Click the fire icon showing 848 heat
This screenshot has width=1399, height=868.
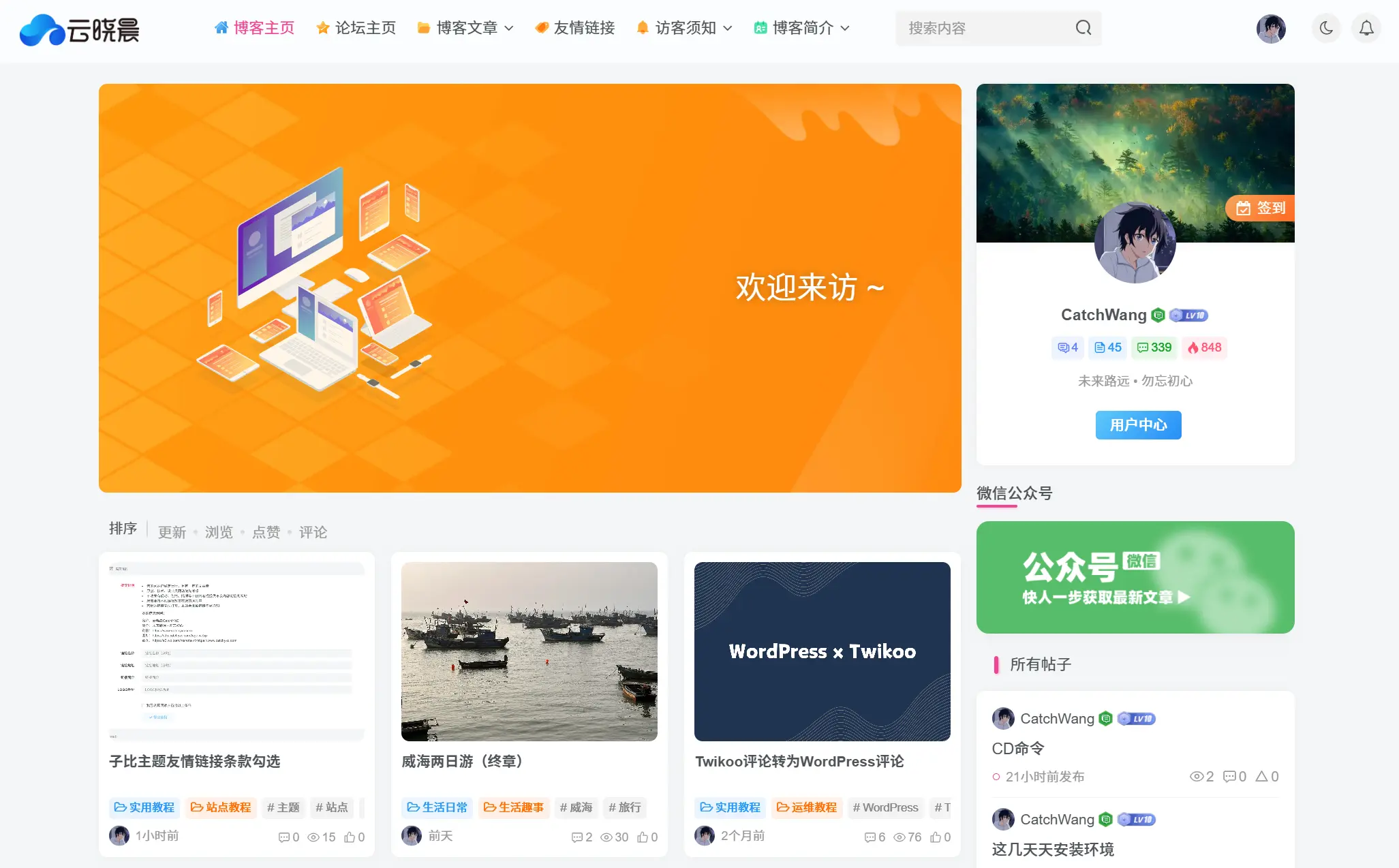(x=1204, y=347)
